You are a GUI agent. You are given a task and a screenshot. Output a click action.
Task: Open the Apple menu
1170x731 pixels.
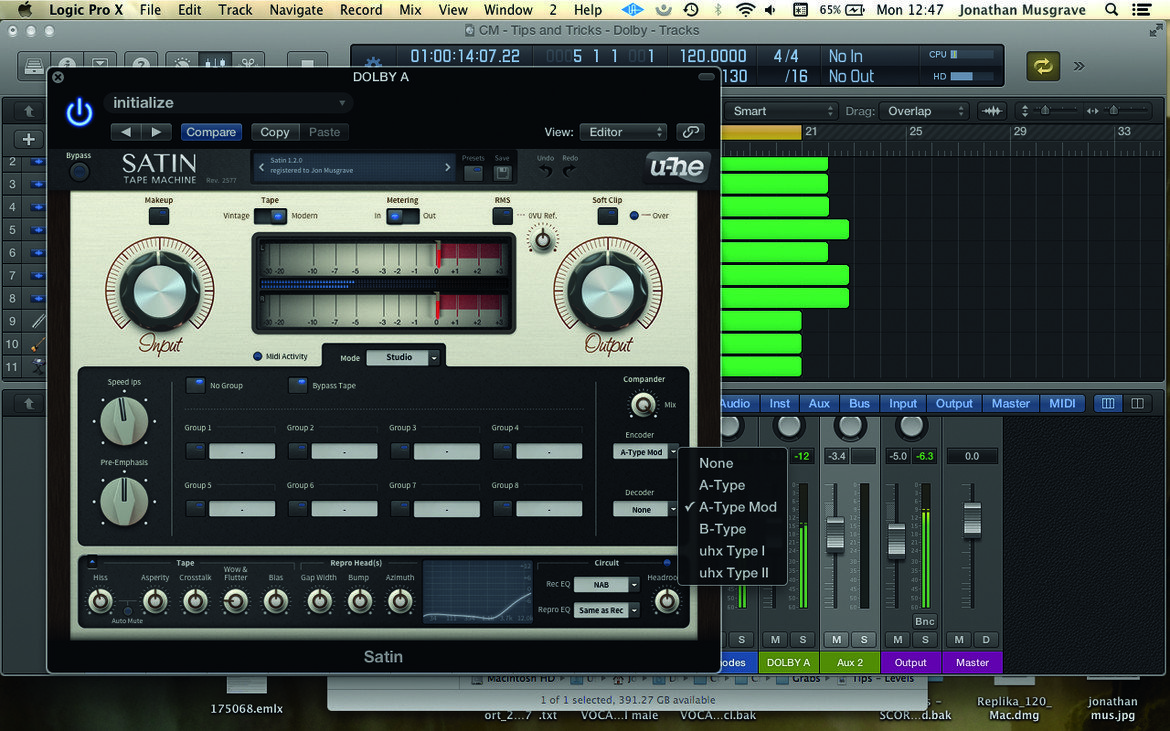click(25, 10)
